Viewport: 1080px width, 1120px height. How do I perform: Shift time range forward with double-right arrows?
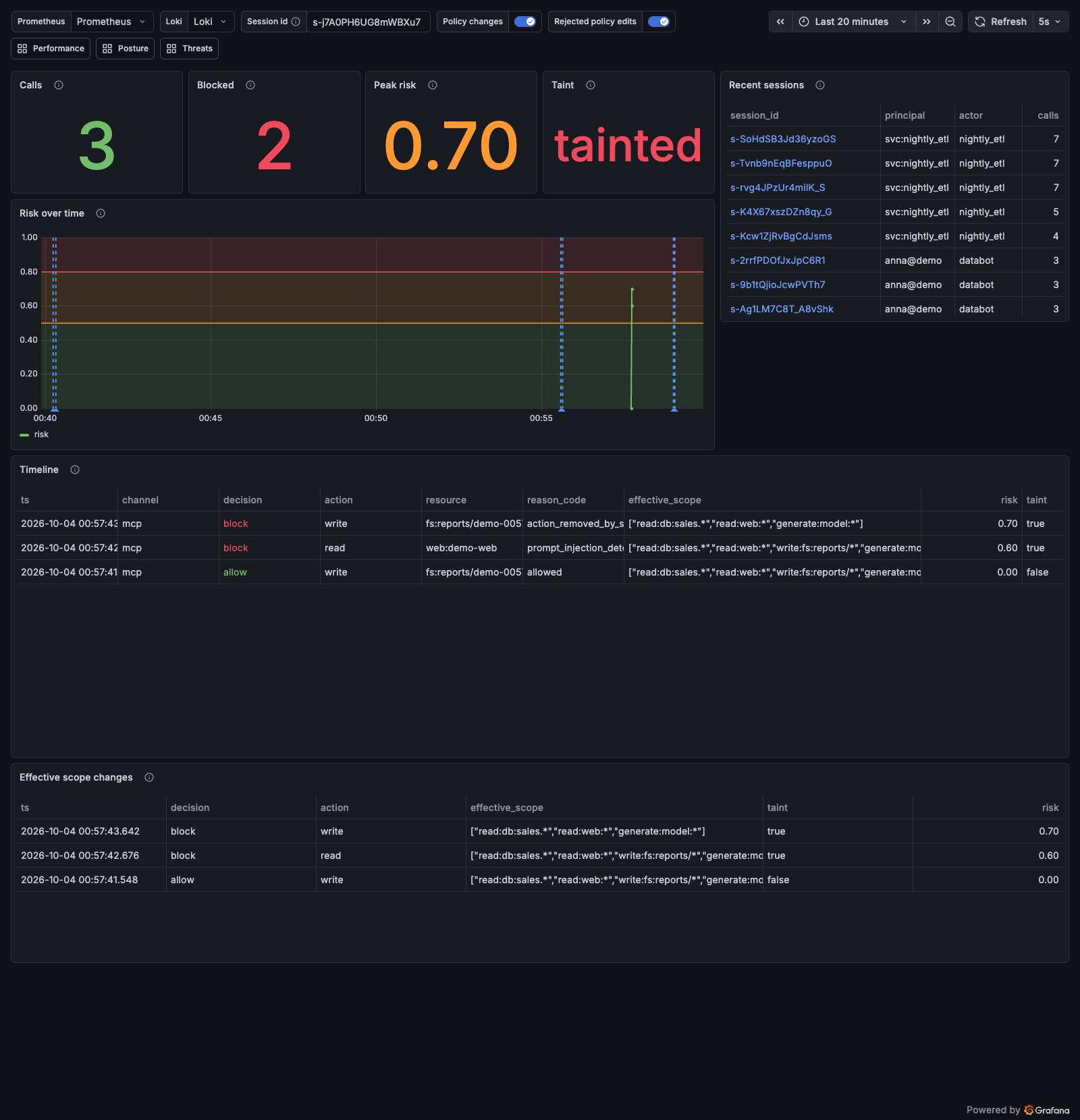(927, 22)
